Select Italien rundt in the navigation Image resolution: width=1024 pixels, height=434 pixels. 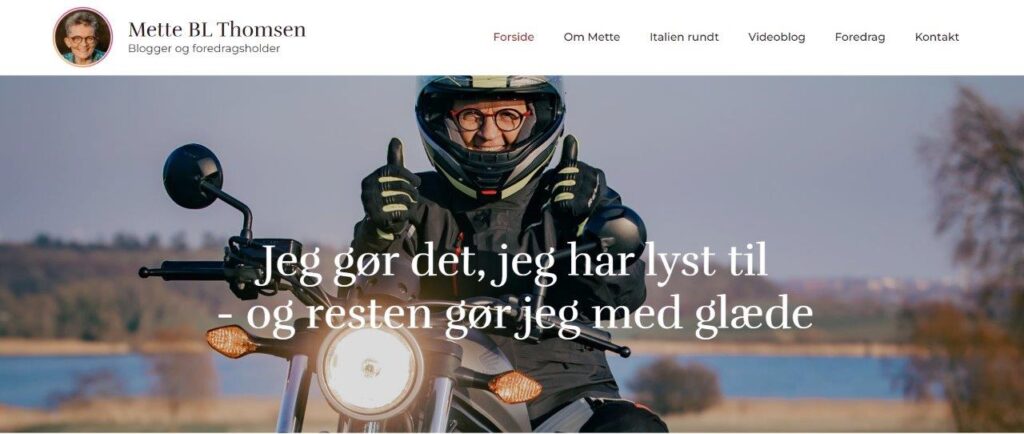click(684, 37)
